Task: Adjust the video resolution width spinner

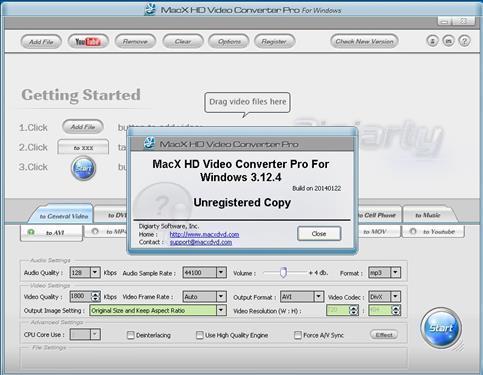Action: coord(354,310)
